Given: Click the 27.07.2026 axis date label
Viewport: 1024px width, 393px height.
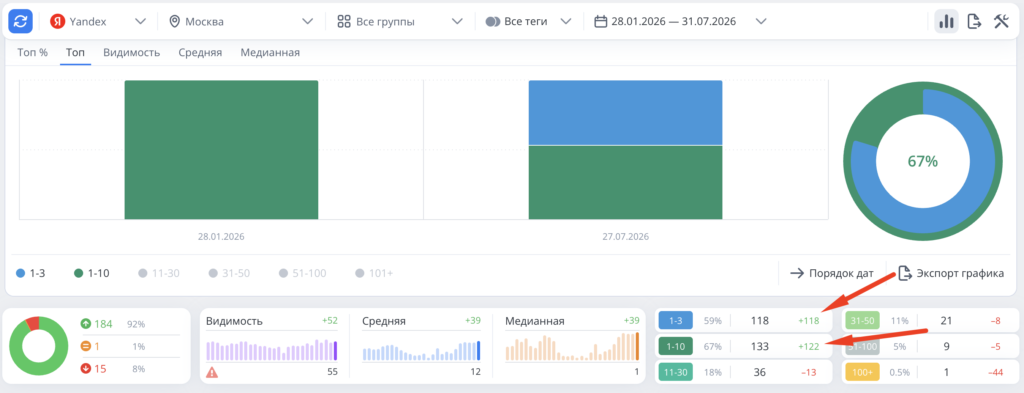Looking at the screenshot, I should tap(626, 236).
